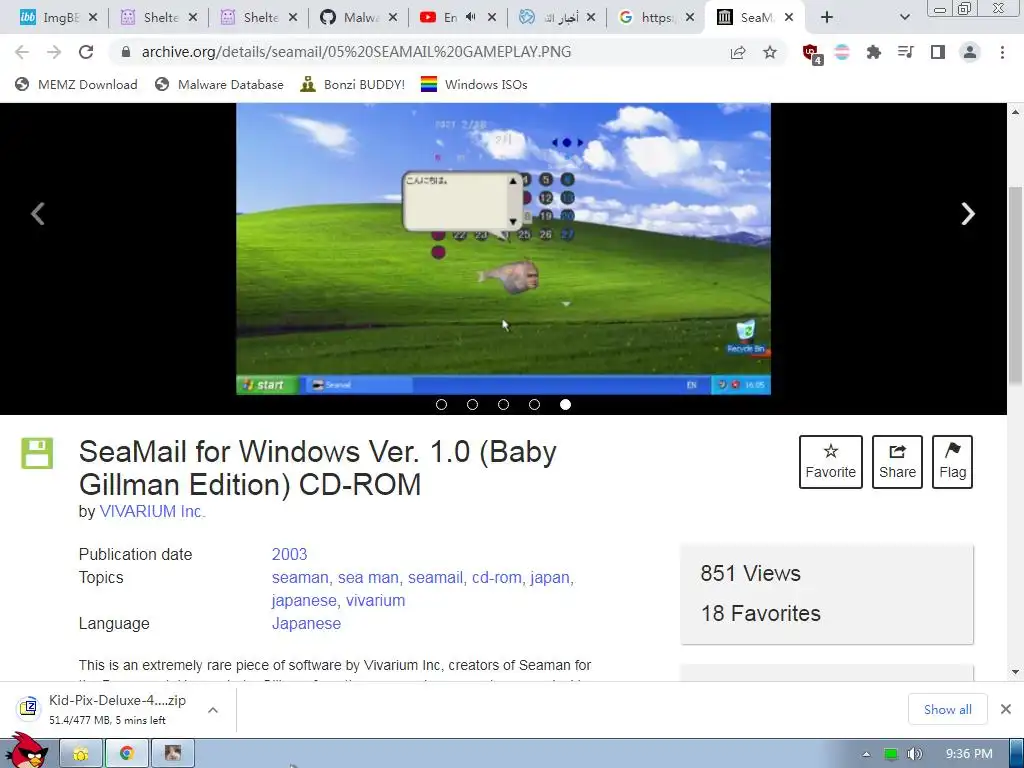
Task: Click the Share button
Action: click(x=897, y=462)
